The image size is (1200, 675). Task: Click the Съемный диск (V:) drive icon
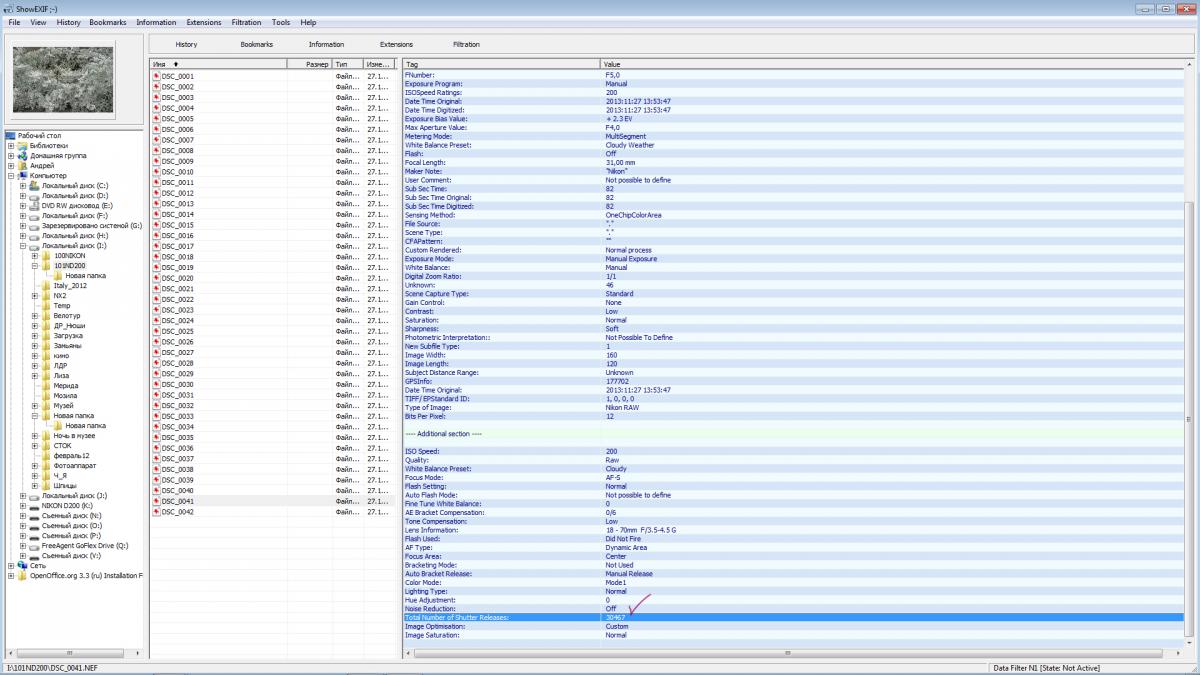[x=34, y=555]
